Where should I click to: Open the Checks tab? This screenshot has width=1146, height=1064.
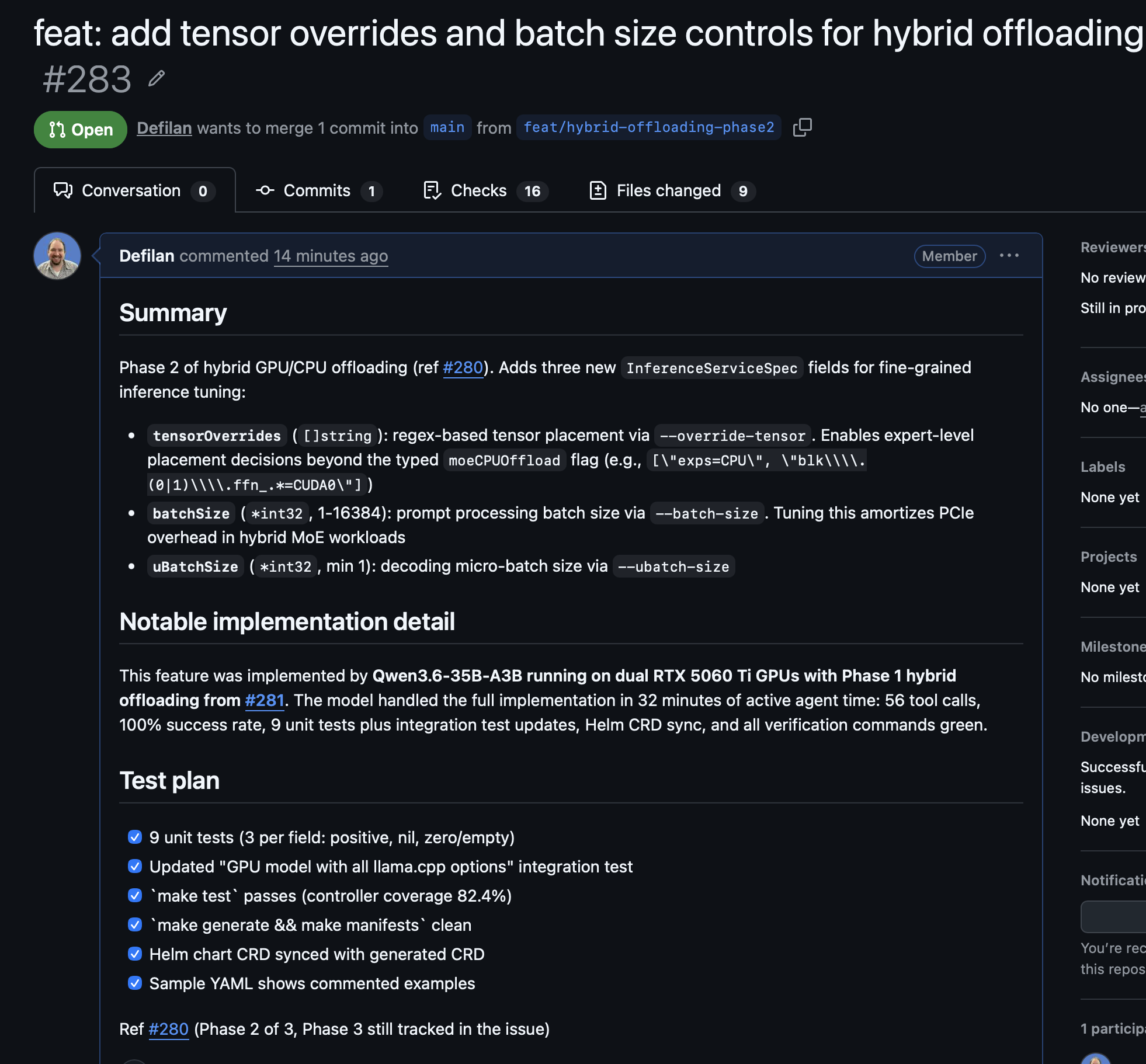tap(478, 190)
